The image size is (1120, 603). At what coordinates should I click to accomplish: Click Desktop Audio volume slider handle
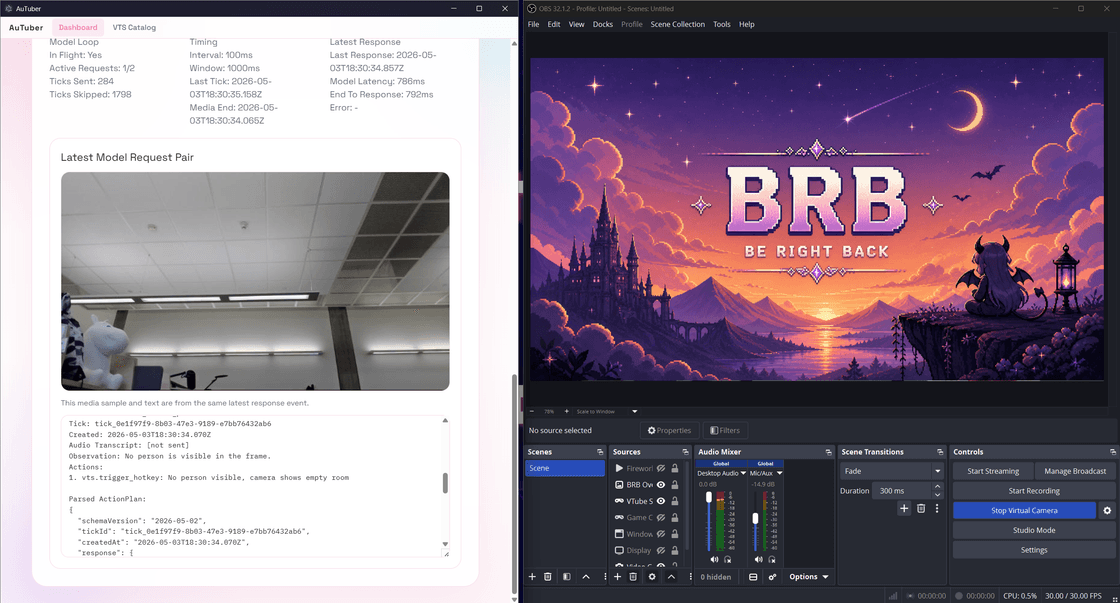[709, 497]
